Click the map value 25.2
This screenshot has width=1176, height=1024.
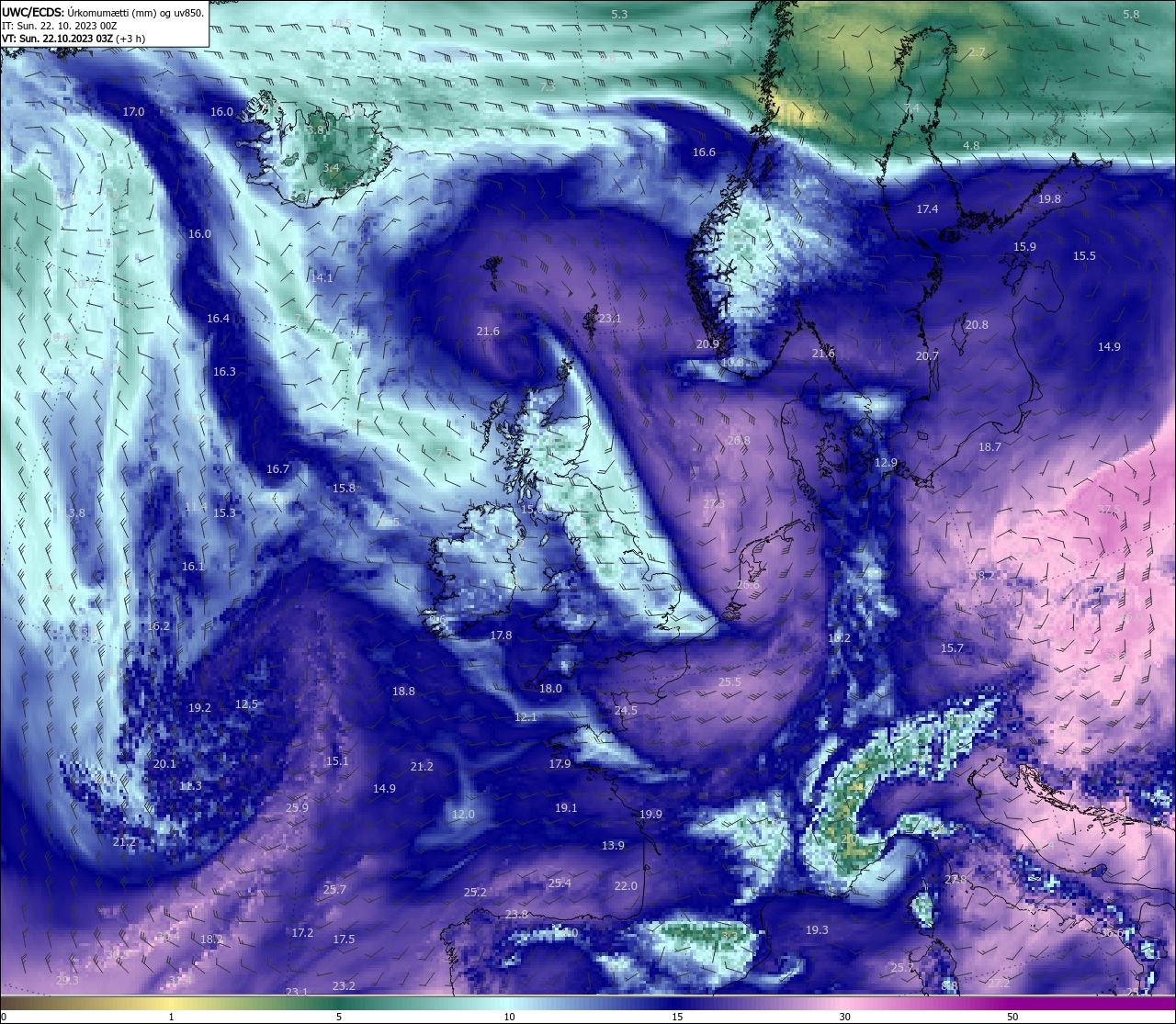475,893
